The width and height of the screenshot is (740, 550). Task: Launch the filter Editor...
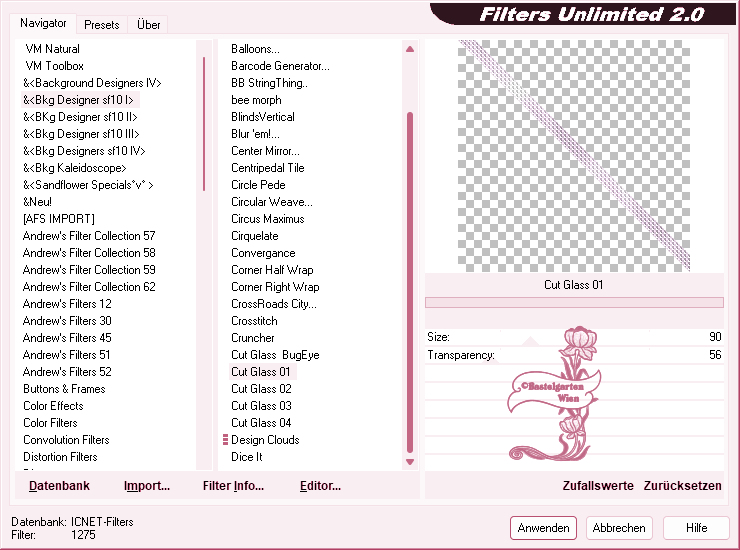(x=320, y=486)
